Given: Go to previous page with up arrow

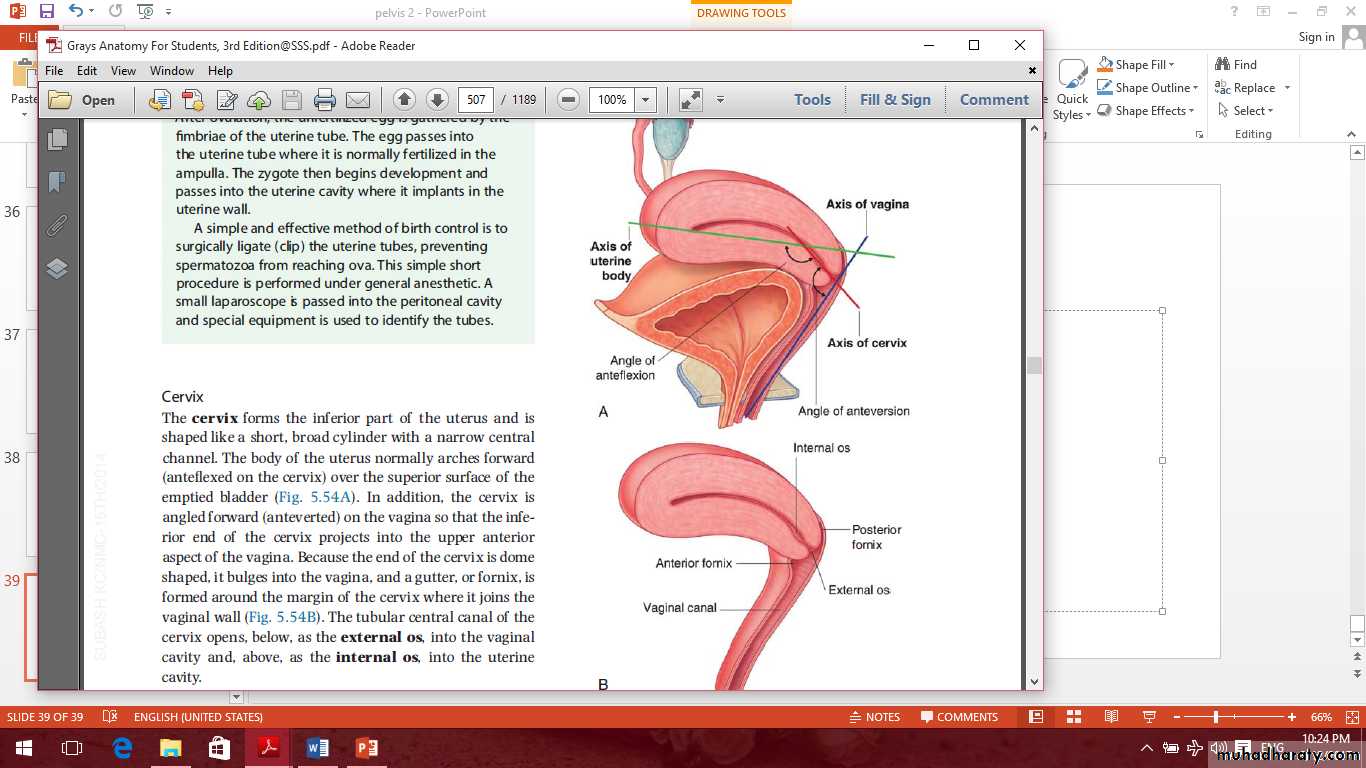Looking at the screenshot, I should [x=404, y=100].
